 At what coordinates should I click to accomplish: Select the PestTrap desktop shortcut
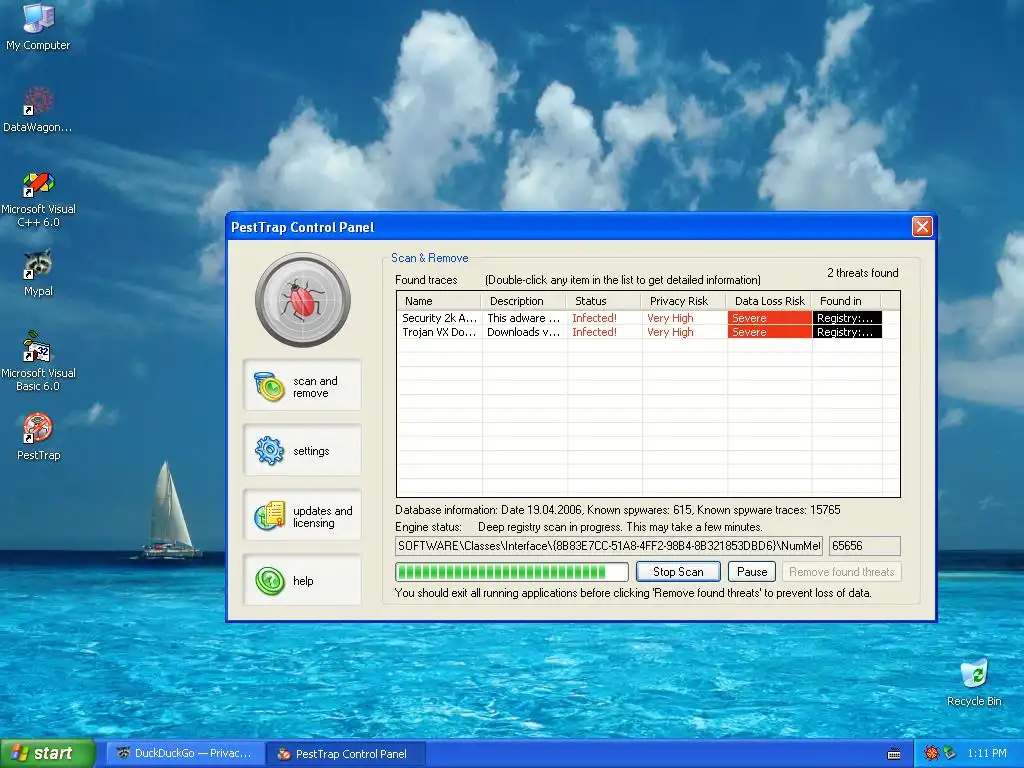[38, 437]
